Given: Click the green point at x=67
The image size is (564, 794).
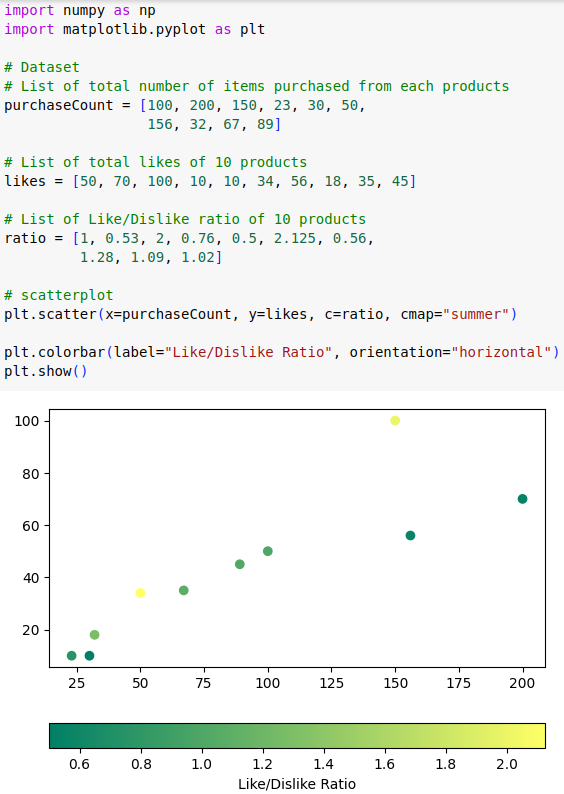Looking at the screenshot, I should click(x=184, y=590).
